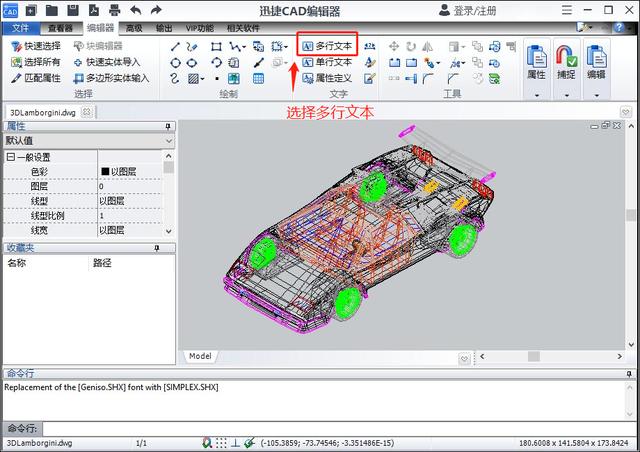This screenshot has height=452, width=640.
Task: Expand the dropdown under the 捕捉 button
Action: point(566,96)
